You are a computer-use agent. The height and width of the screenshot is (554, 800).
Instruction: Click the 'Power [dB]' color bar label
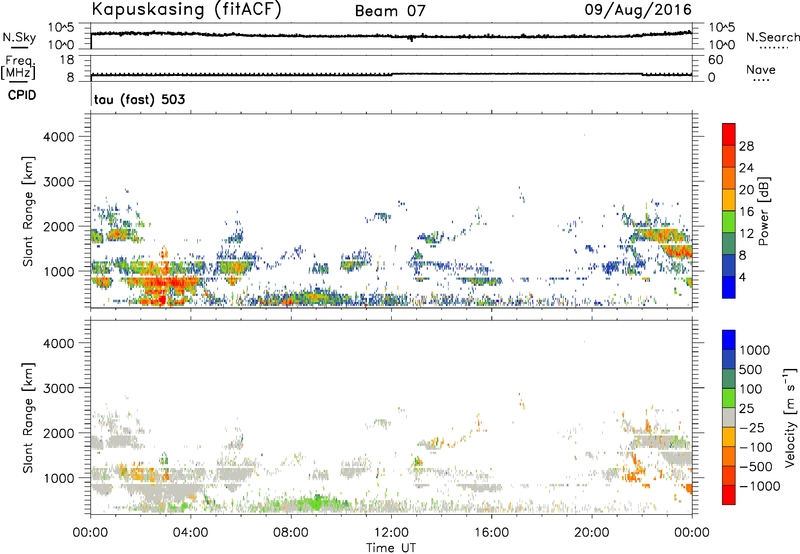pos(763,211)
